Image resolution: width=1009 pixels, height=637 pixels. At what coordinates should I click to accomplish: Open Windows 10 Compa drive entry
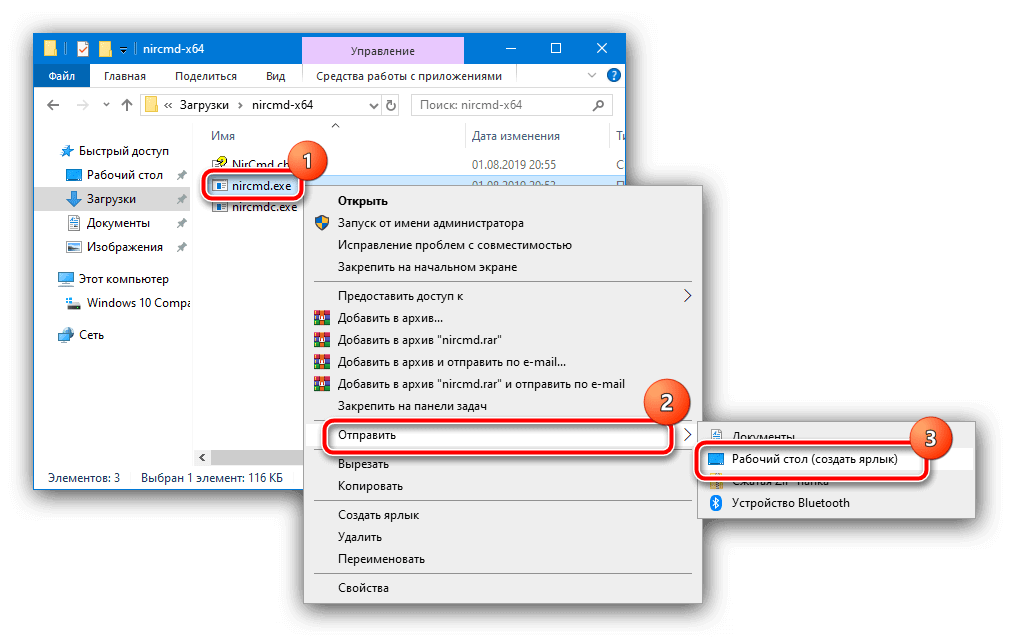coord(128,303)
